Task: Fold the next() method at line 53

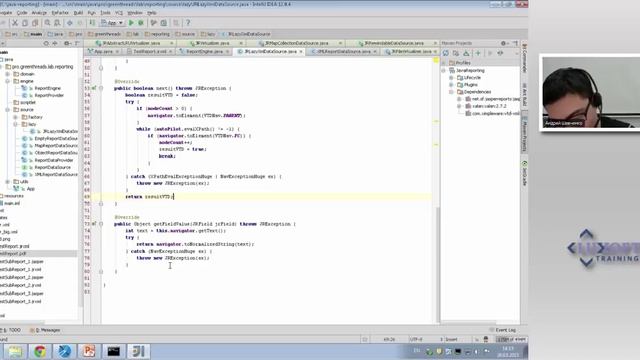Action: (101, 88)
